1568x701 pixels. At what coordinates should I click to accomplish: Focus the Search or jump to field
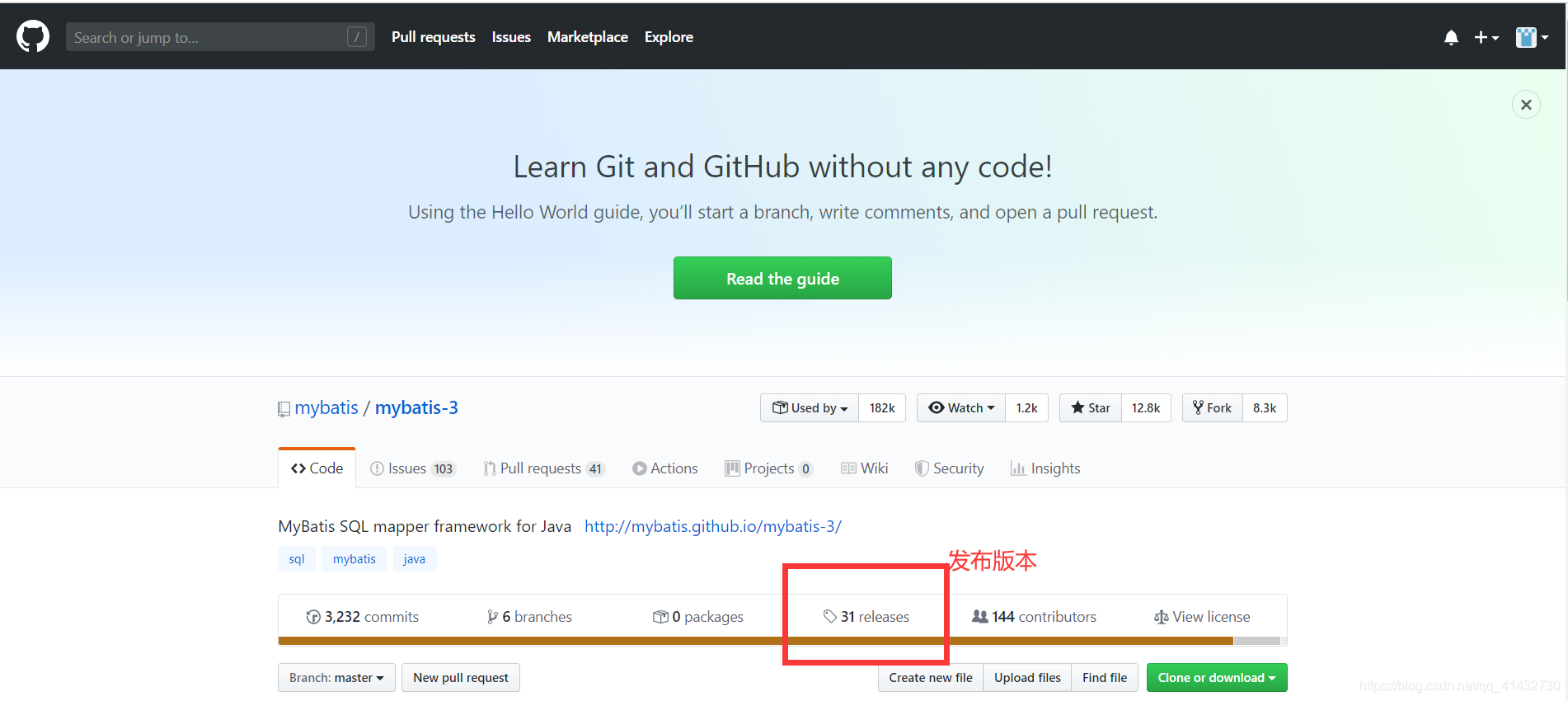[x=220, y=37]
